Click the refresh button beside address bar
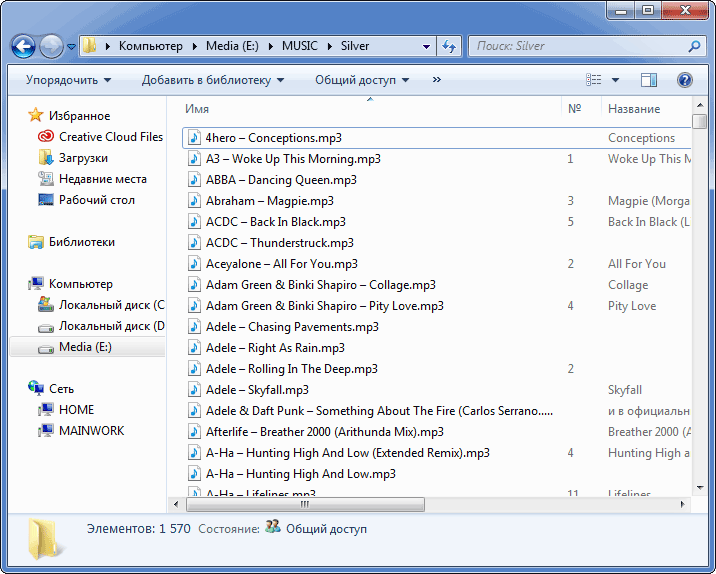The height and width of the screenshot is (574, 716). (x=450, y=46)
